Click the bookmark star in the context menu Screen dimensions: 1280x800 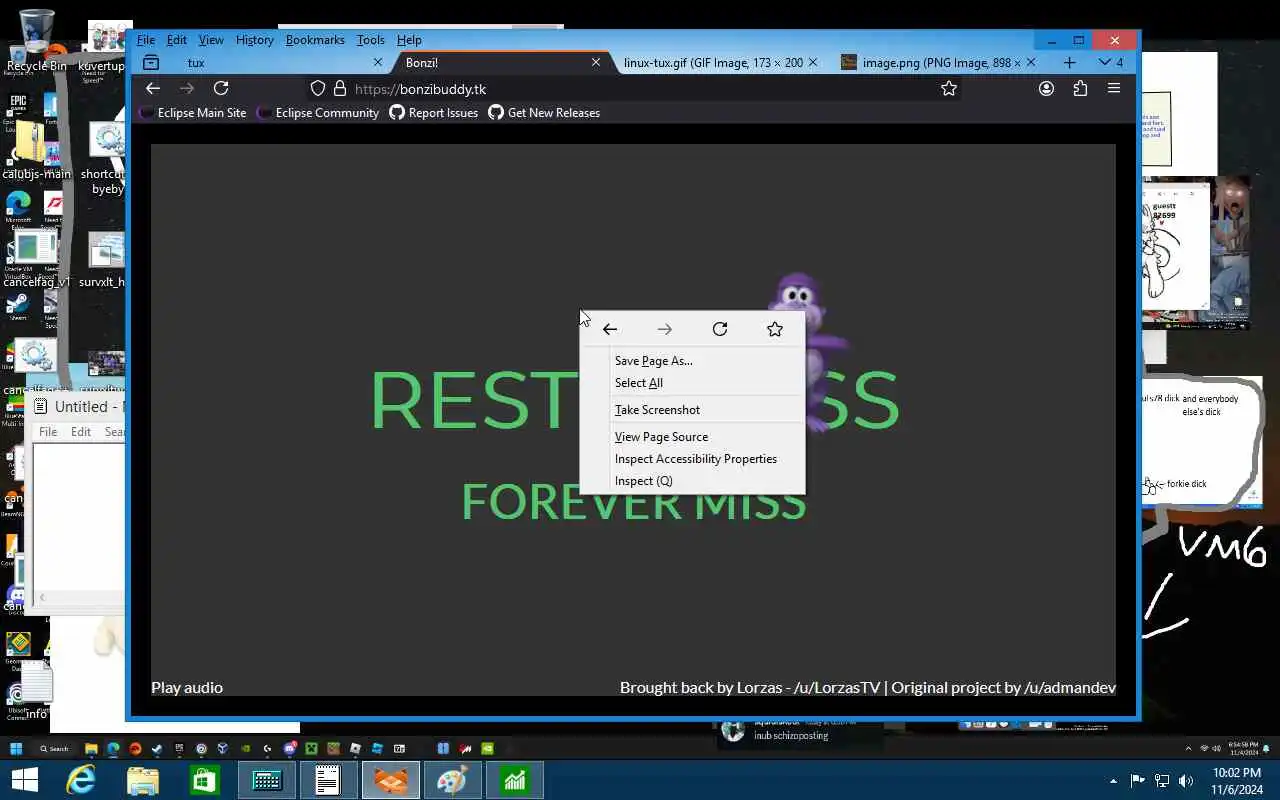pyautogui.click(x=775, y=329)
